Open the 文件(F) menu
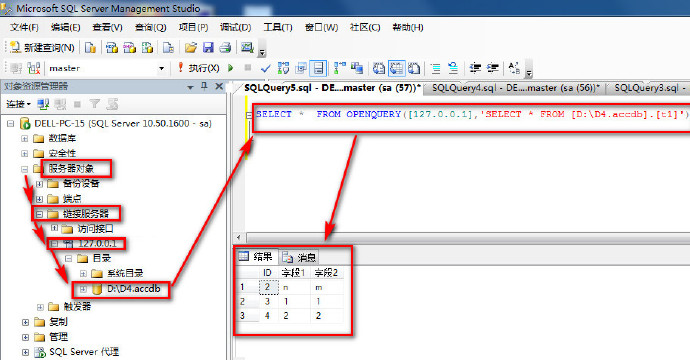The height and width of the screenshot is (360, 690). [x=24, y=27]
